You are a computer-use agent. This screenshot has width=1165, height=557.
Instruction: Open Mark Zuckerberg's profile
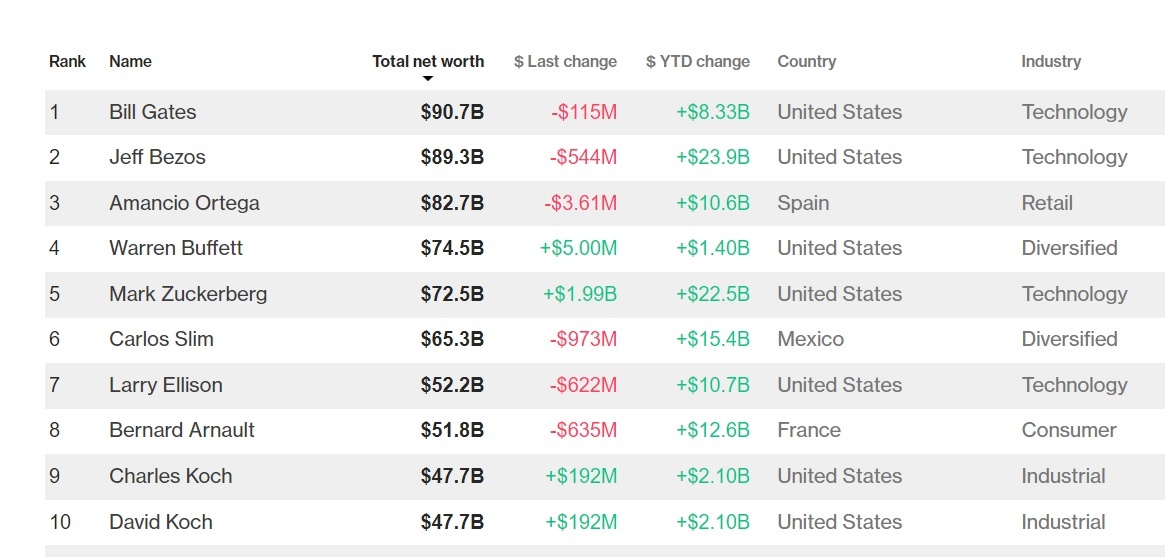[x=188, y=294]
